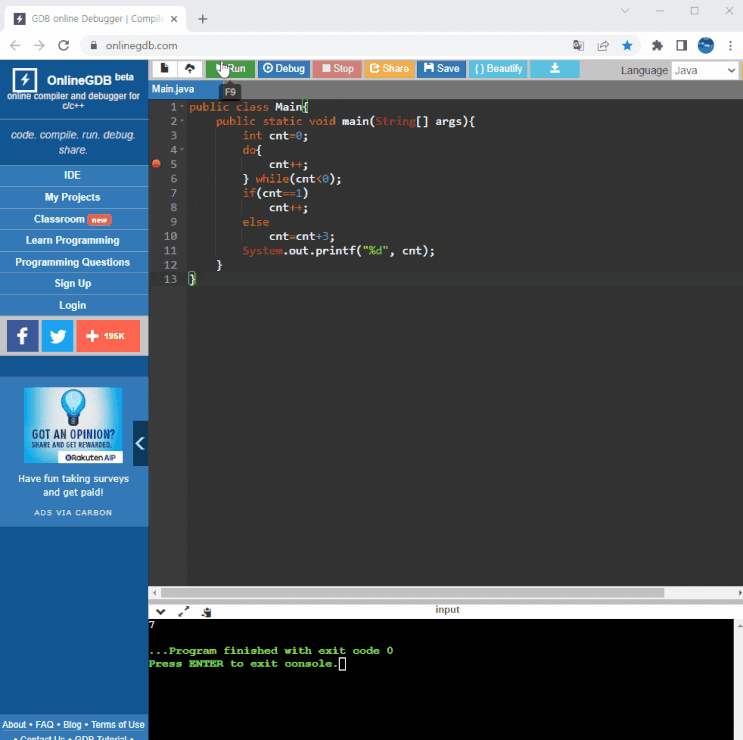Open My Projects in sidebar

[72, 197]
